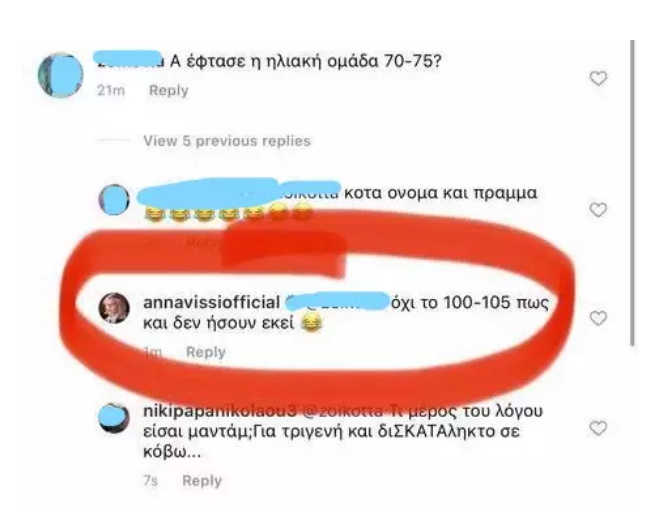Open the redacted username on the top comment

129,61
